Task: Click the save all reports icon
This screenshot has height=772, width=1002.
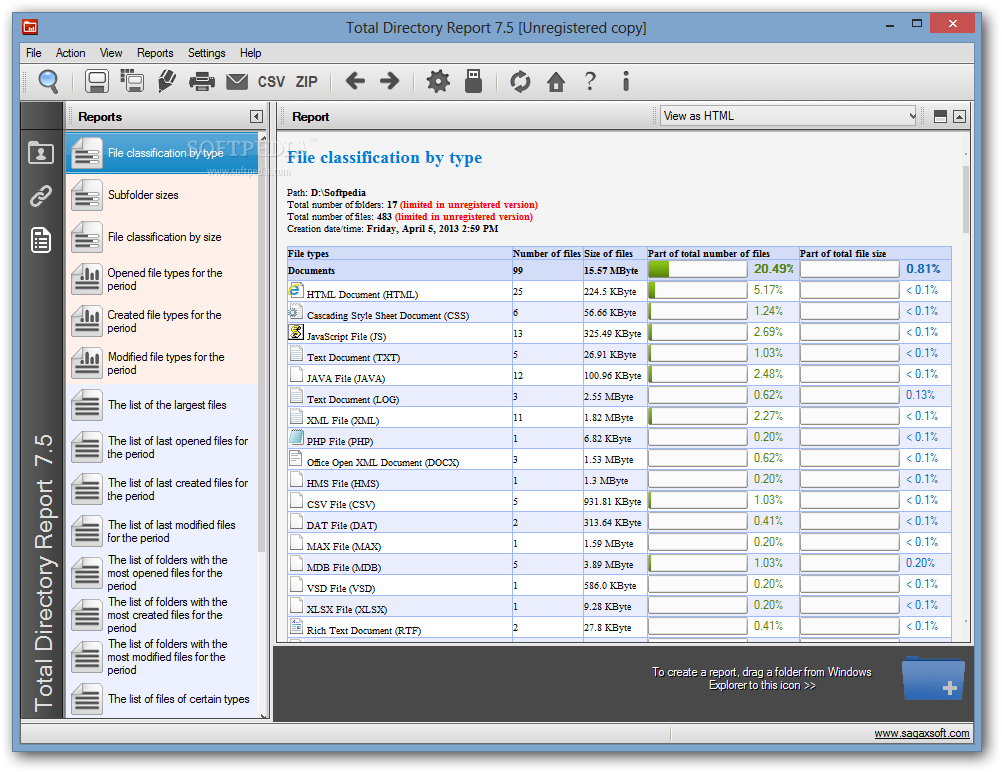Action: coord(132,81)
